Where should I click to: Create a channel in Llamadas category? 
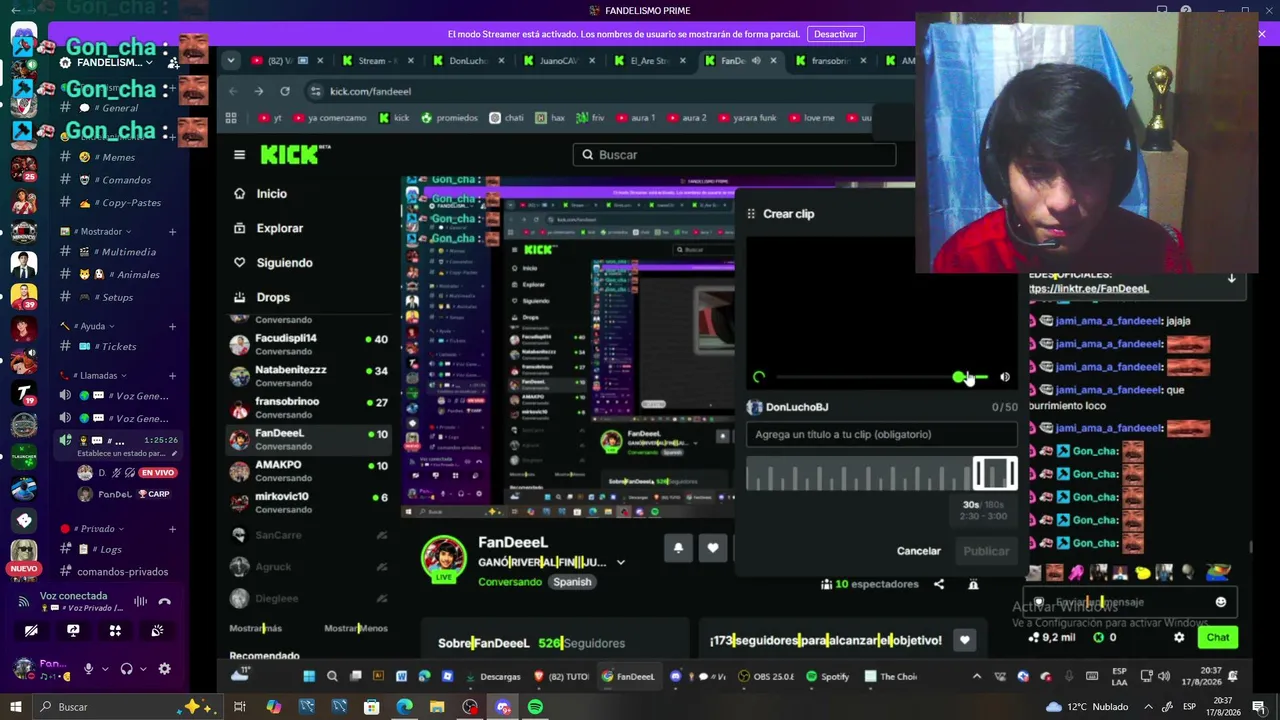[172, 376]
